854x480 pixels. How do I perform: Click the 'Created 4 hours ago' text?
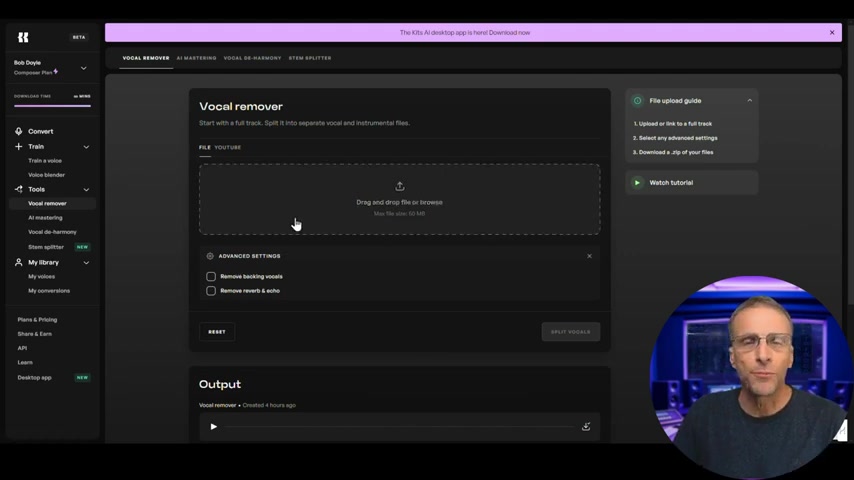coord(269,405)
